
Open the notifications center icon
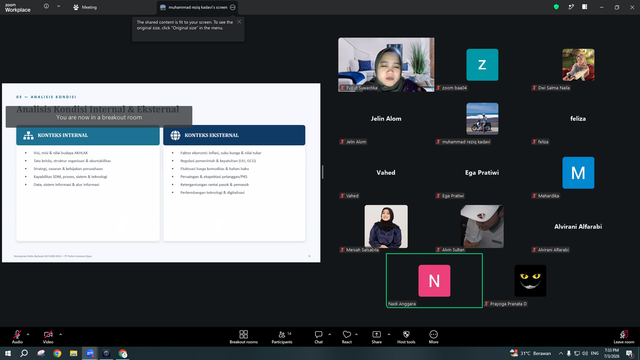tap(630, 353)
